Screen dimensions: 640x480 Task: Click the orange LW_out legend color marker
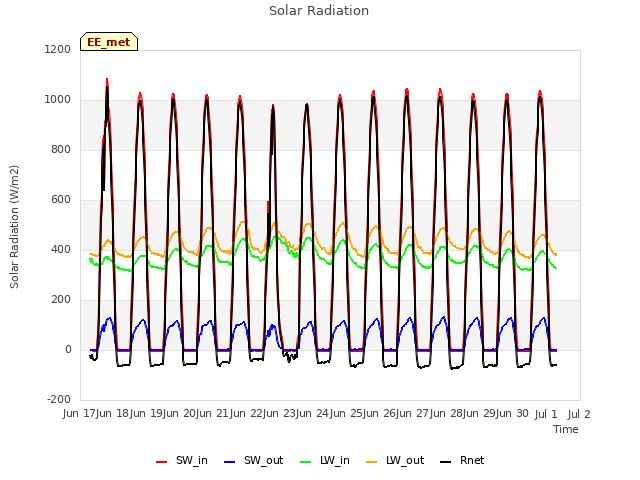372,462
